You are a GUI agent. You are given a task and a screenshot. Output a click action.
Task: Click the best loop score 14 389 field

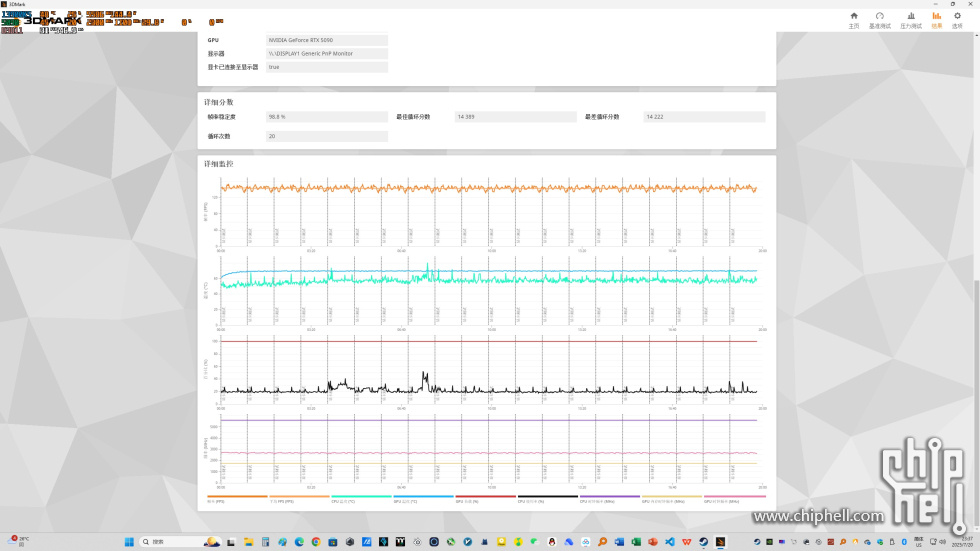pos(516,117)
